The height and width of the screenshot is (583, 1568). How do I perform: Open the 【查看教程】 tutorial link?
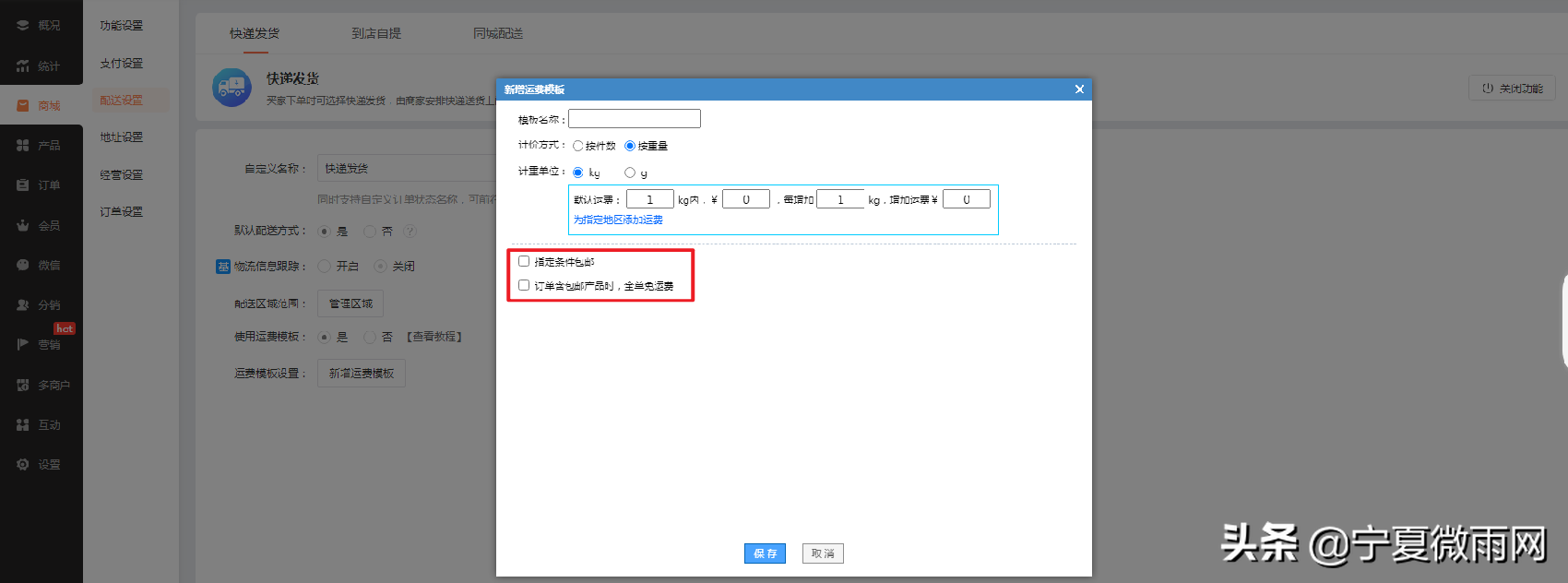click(x=434, y=337)
